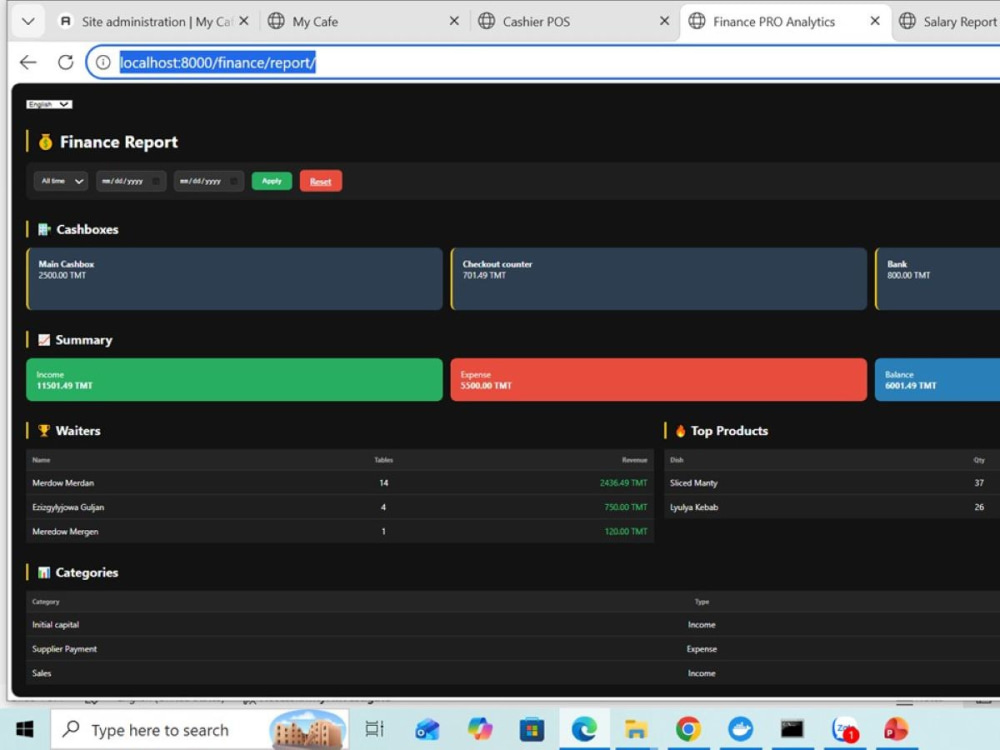
Task: Open the tab search chevron
Action: pos(28,21)
